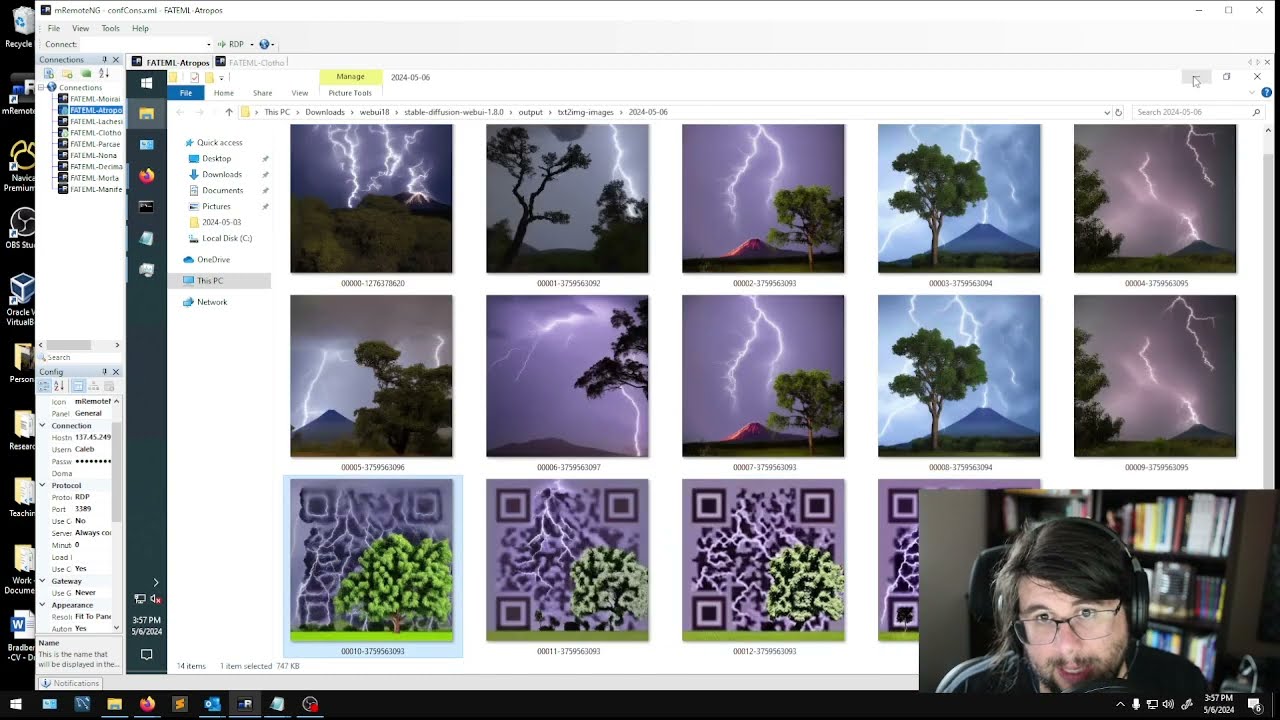Open the Explorer Home ribbon tab
1280x720 pixels.
click(224, 93)
